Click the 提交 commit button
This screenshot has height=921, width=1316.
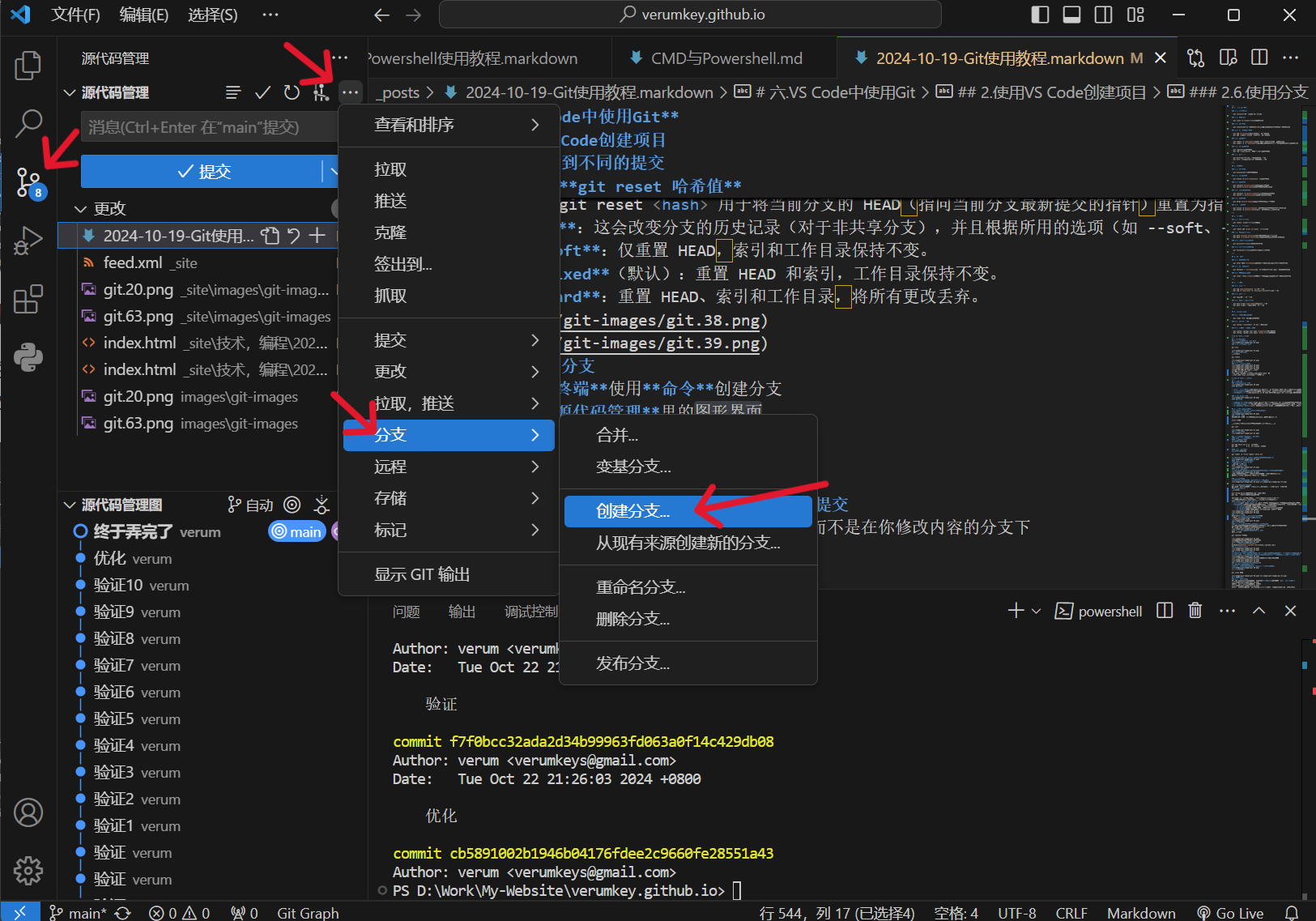point(202,171)
